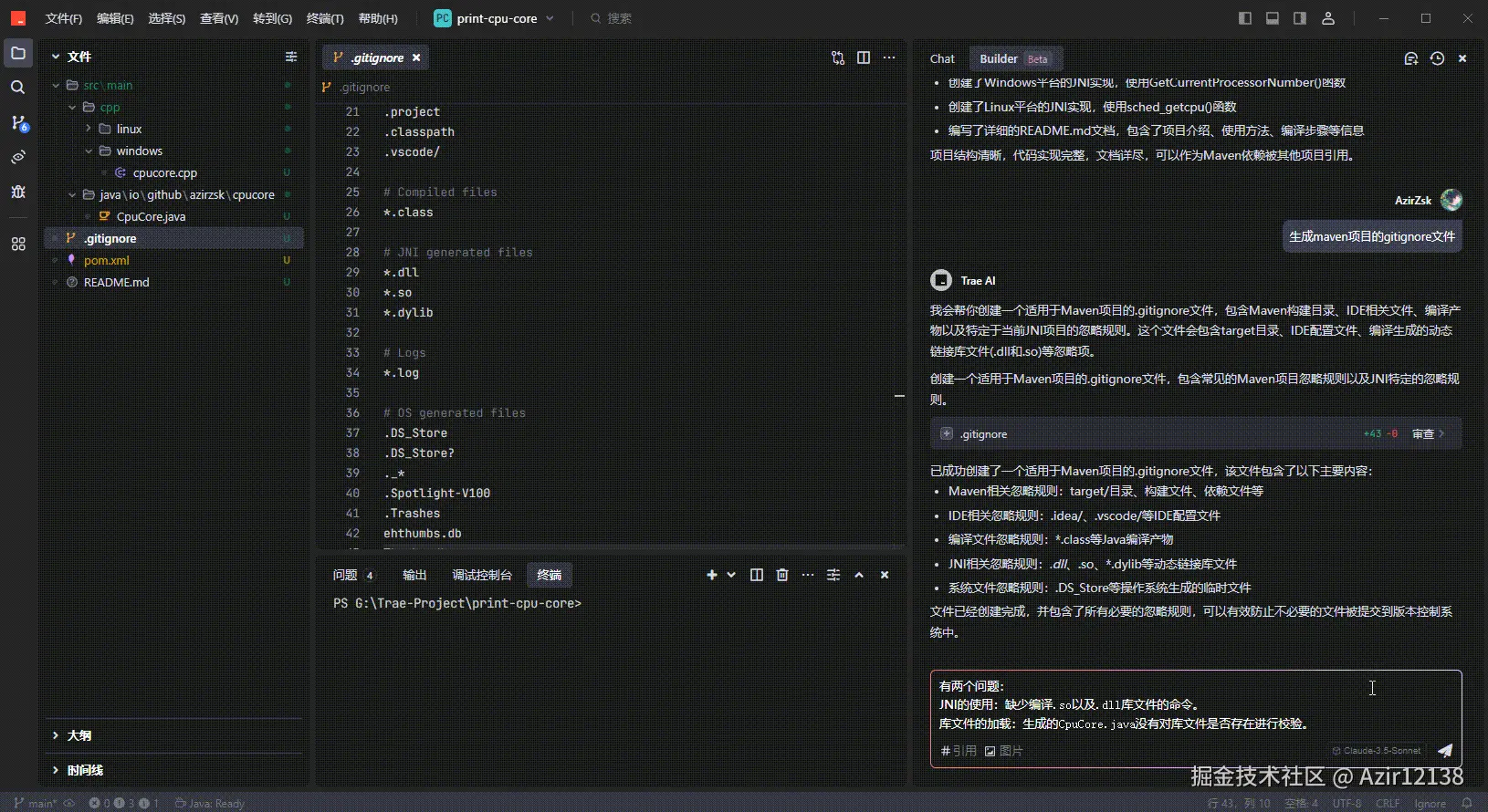Open the Extensions sidebar icon
Viewport: 1488px width, 812px height.
pyautogui.click(x=18, y=244)
